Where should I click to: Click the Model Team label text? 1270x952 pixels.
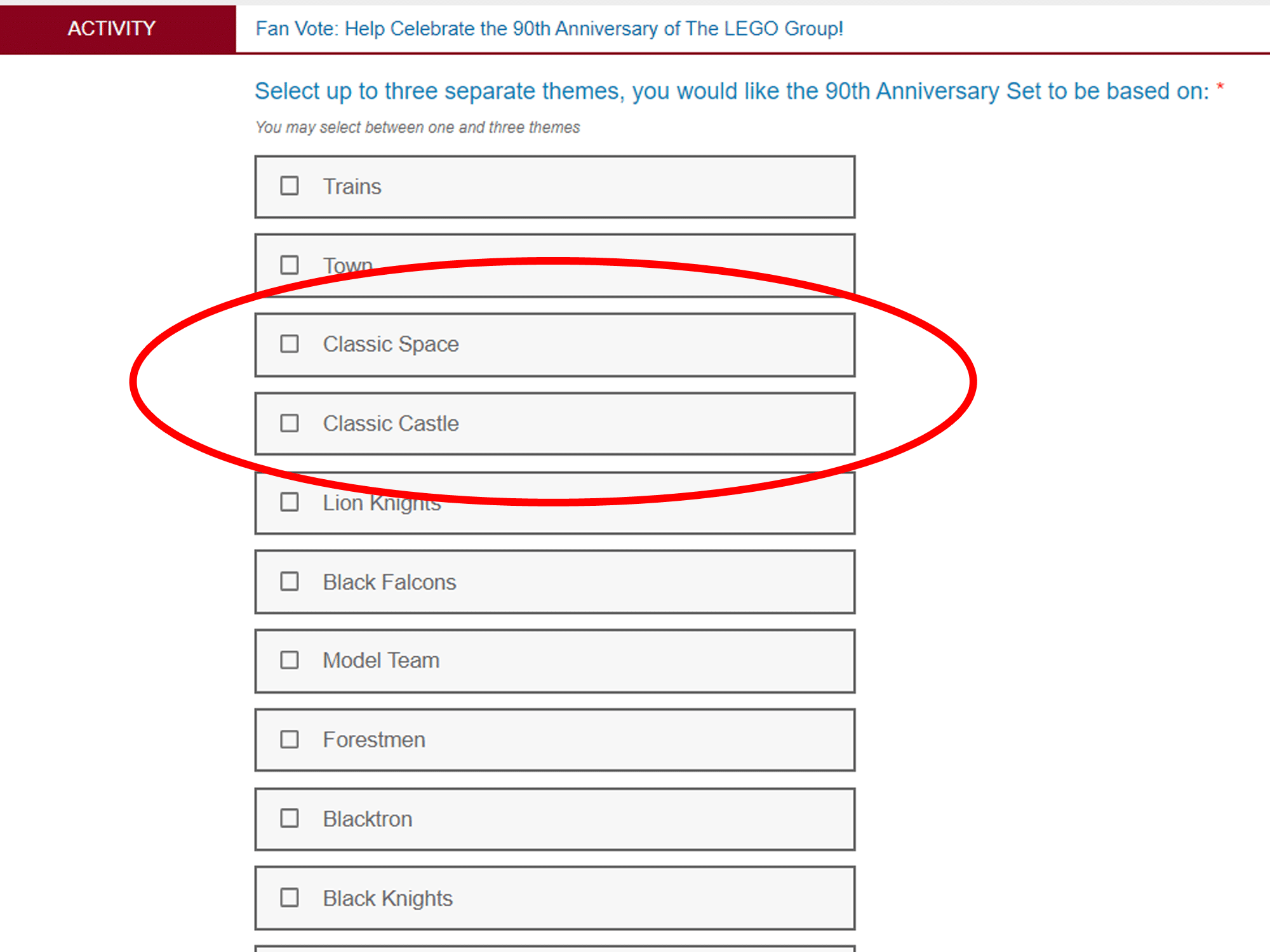(381, 660)
